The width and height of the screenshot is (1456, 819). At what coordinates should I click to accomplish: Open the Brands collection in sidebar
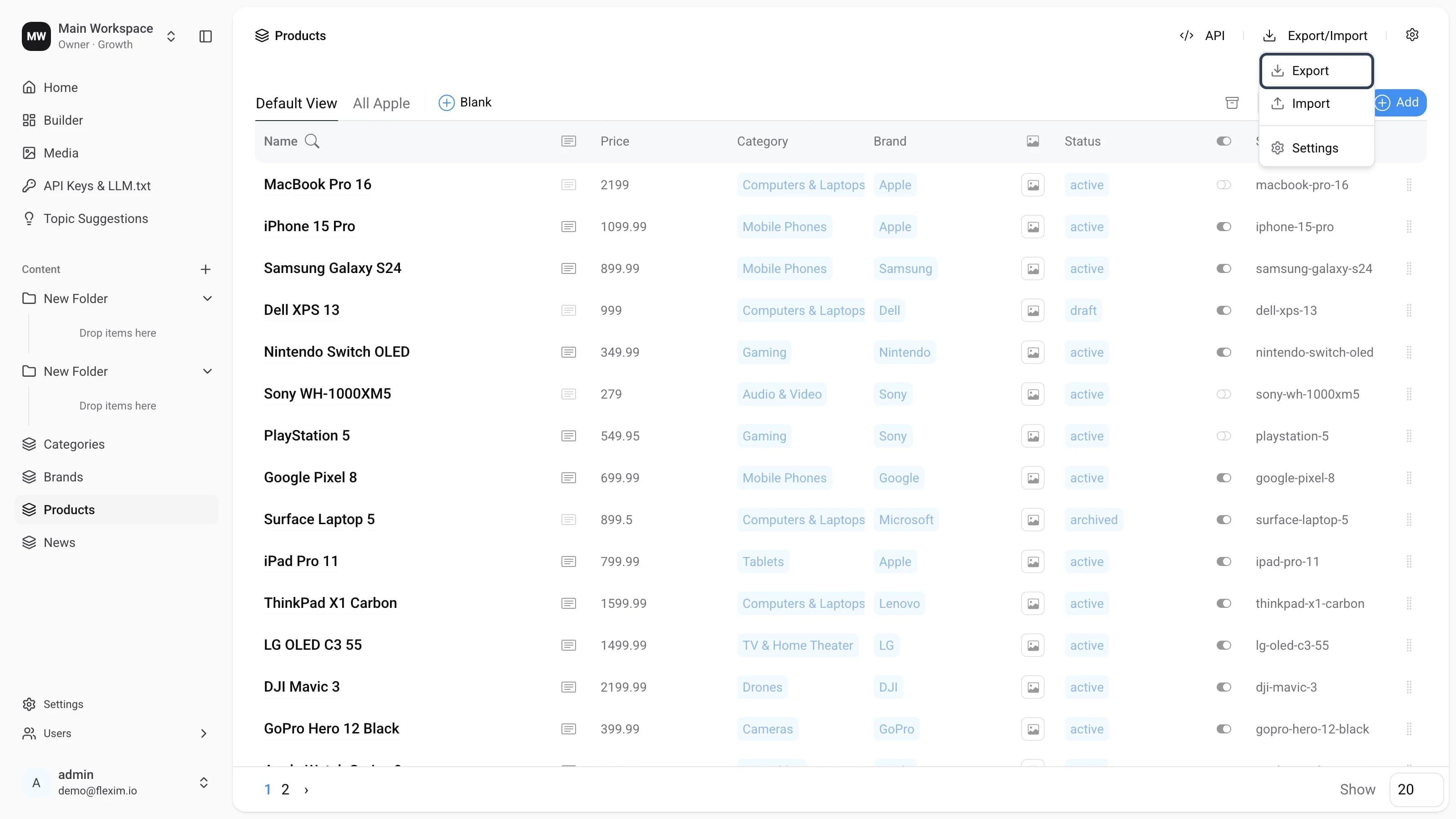pos(116,477)
